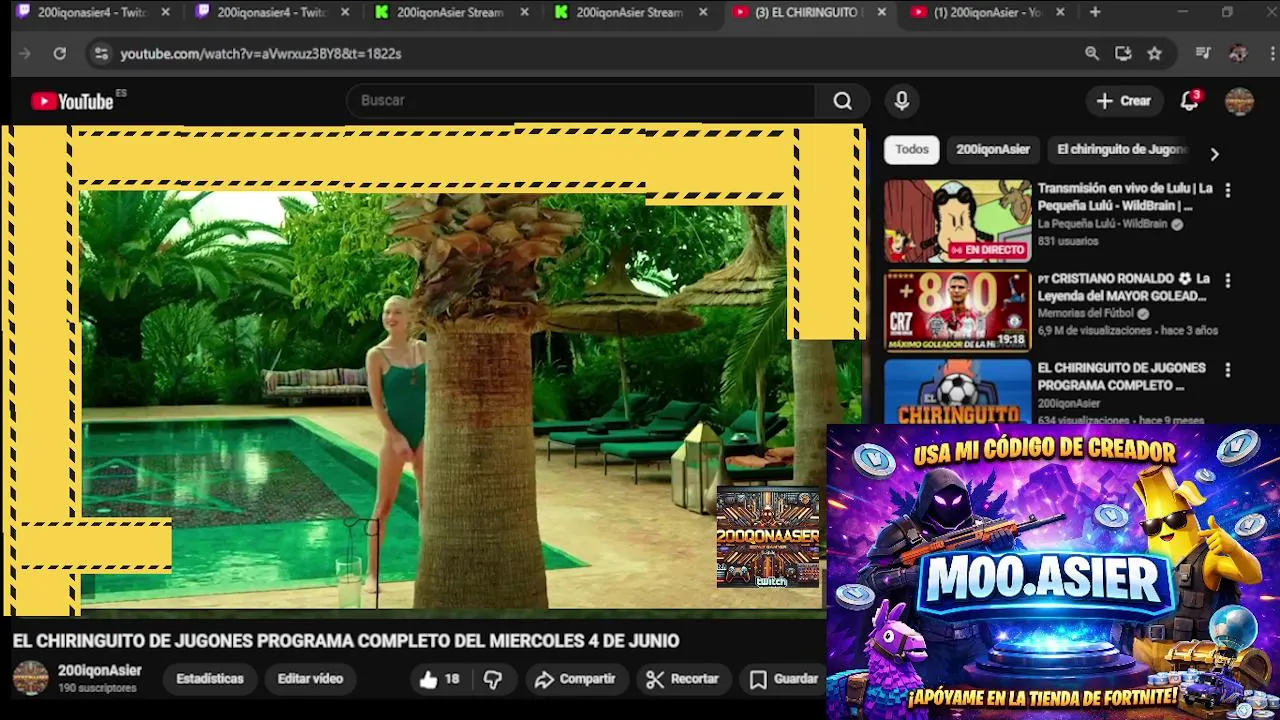Open 'EL CHIRINGUITO DE JUGONES PROGRAMA COMPLETO' suggestion title

pos(1122,377)
